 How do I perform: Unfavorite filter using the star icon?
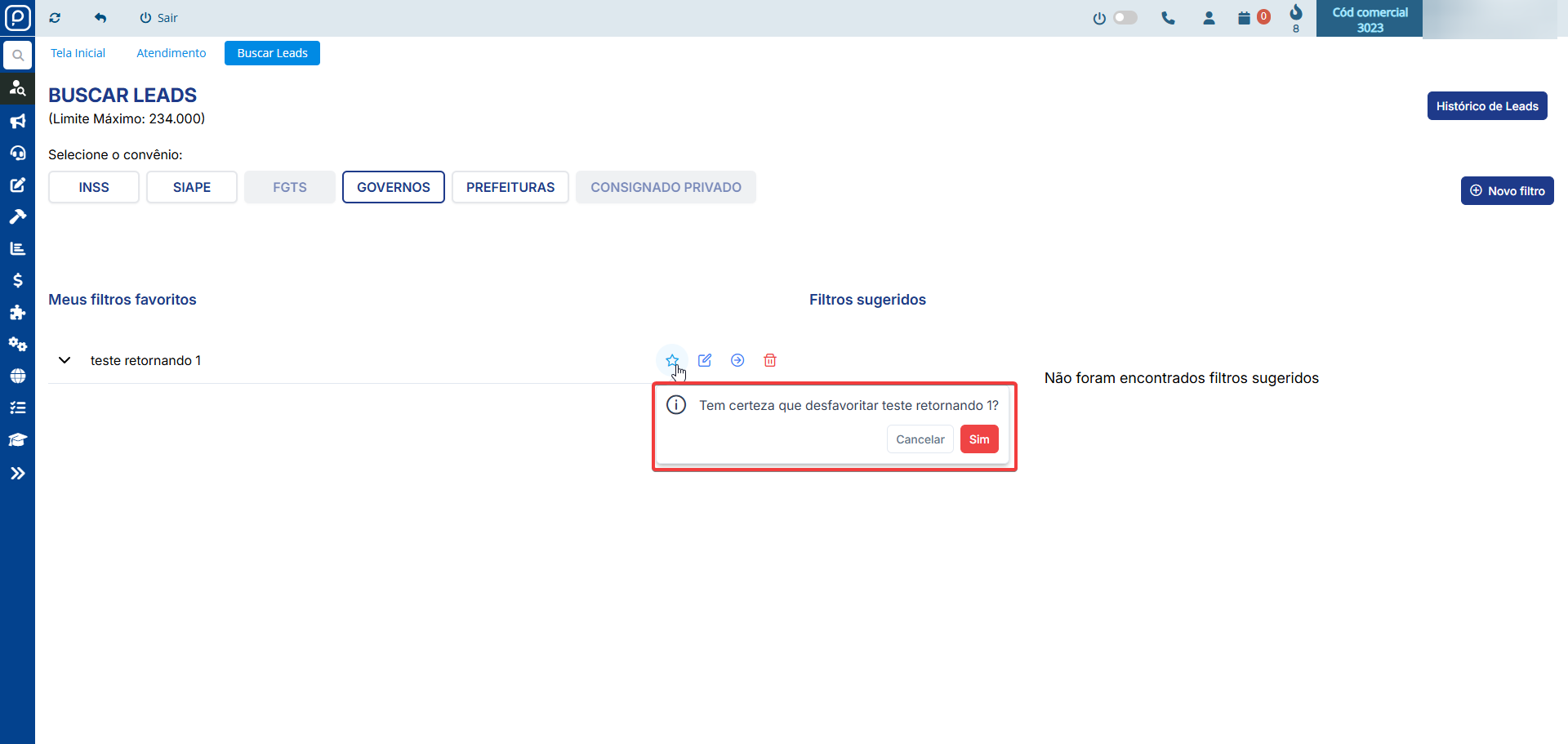[671, 360]
